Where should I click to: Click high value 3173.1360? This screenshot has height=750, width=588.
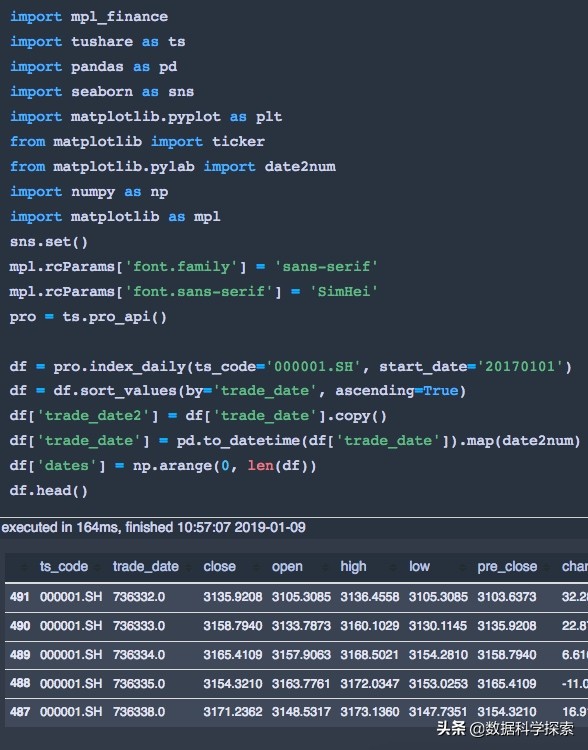(369, 712)
